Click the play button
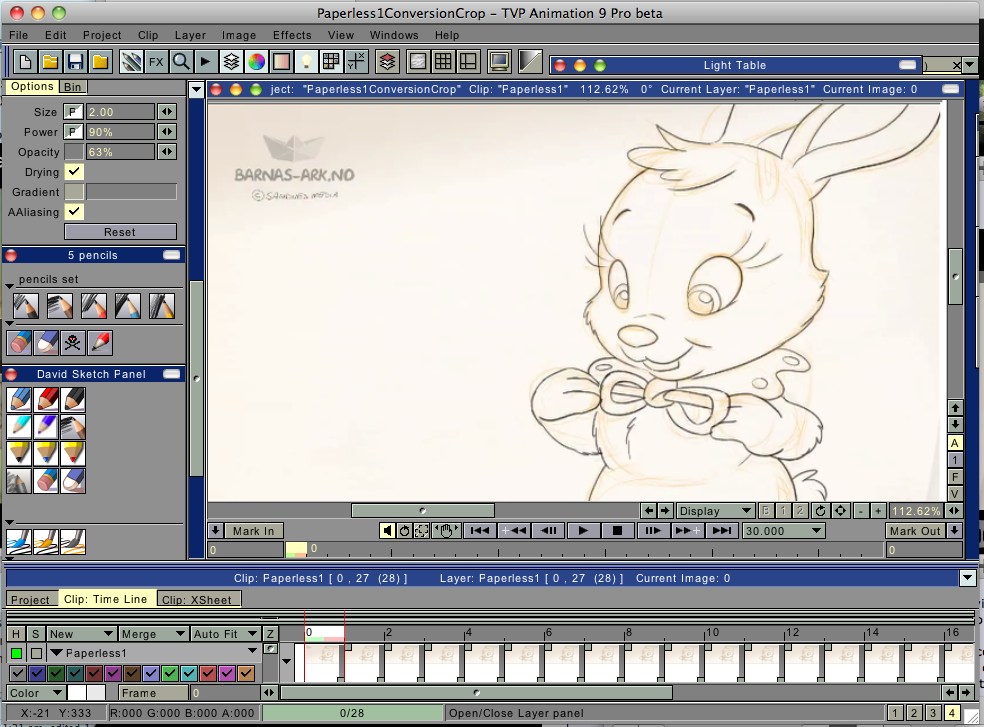 coord(582,530)
